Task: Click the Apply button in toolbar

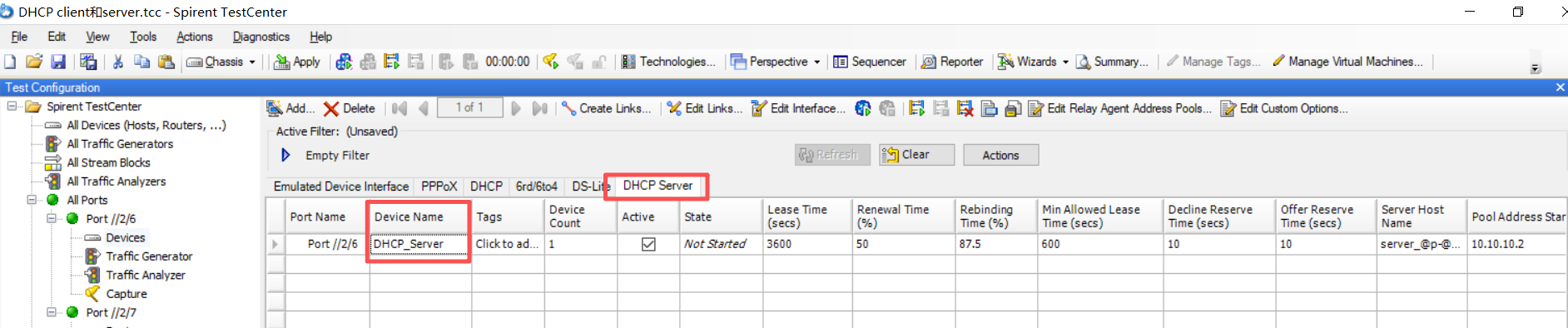Action: tap(297, 62)
